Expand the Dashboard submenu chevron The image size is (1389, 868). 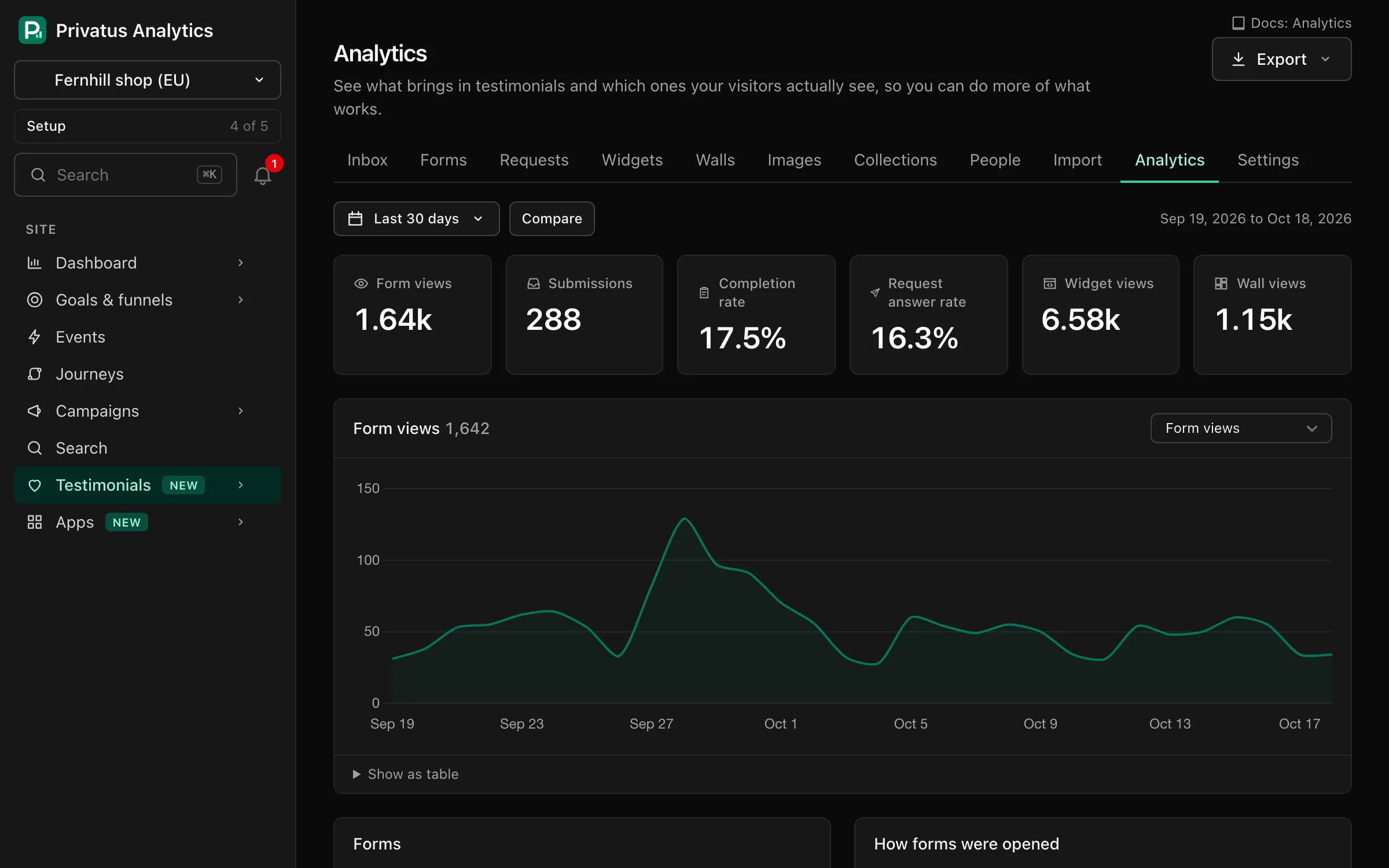[x=241, y=263]
